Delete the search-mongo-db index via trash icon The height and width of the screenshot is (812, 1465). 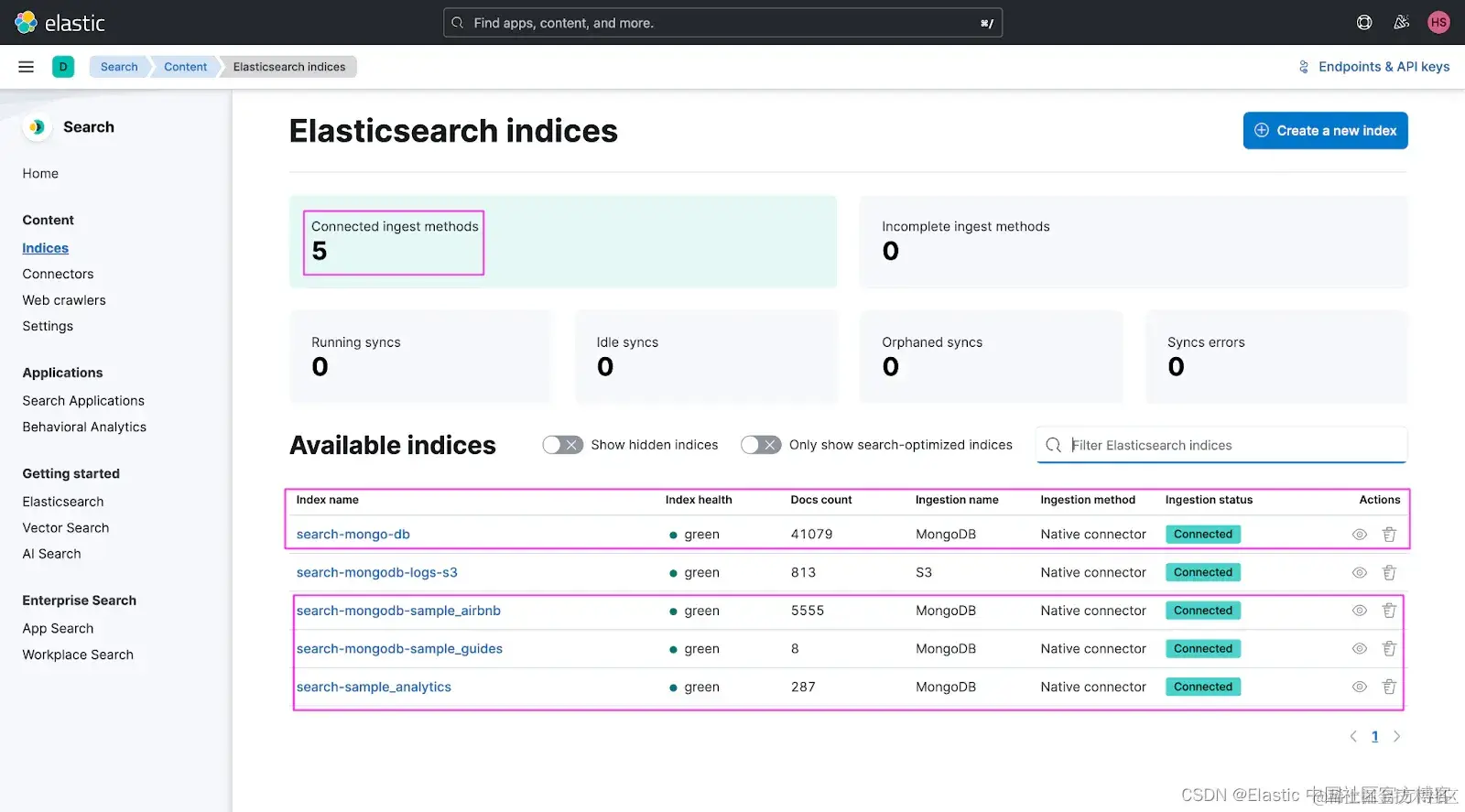(x=1389, y=535)
